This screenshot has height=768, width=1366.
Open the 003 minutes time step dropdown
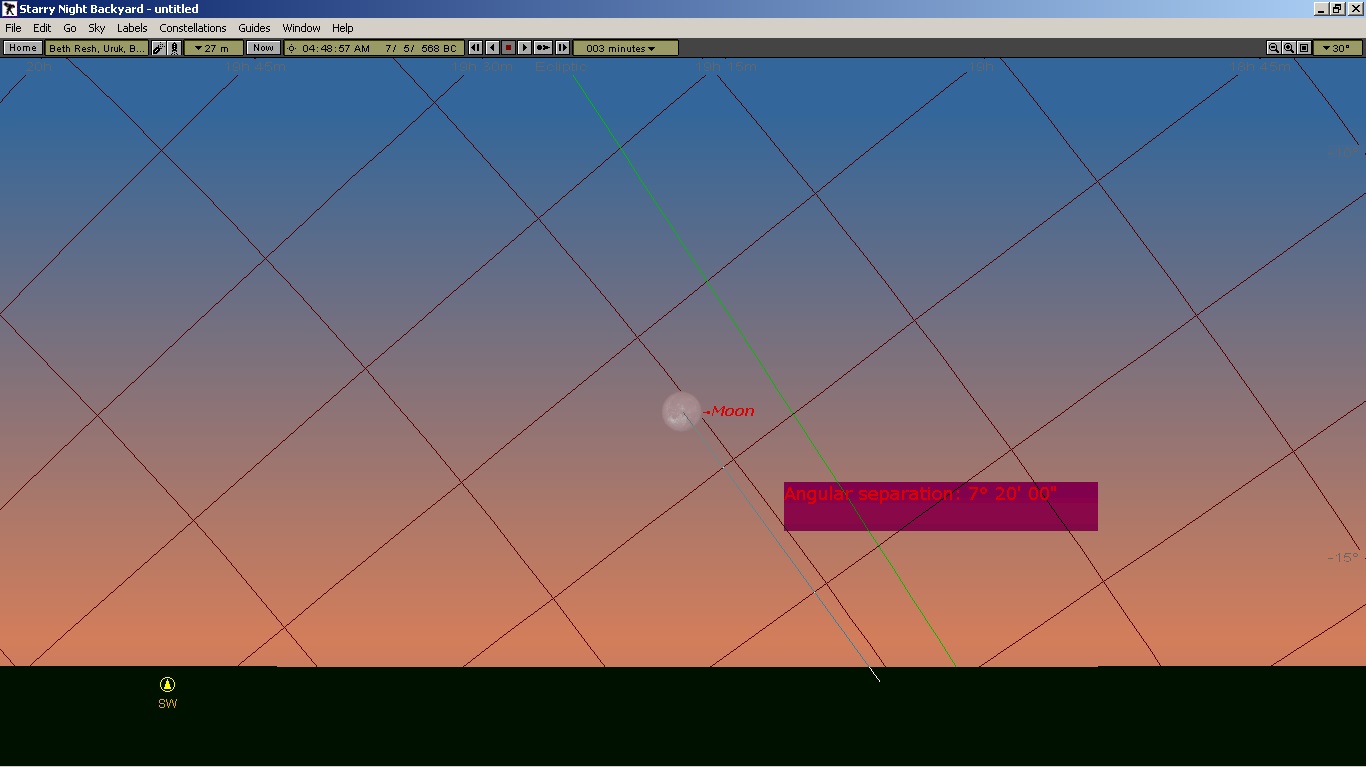(x=626, y=48)
